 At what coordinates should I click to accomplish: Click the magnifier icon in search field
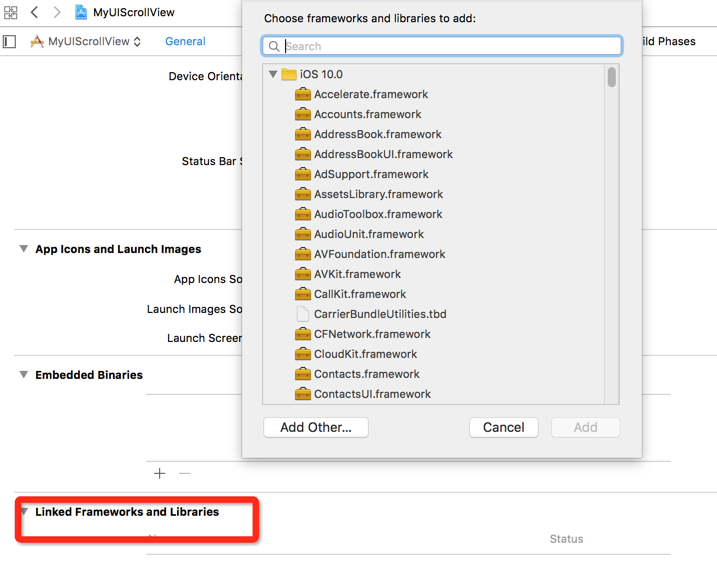tap(274, 46)
